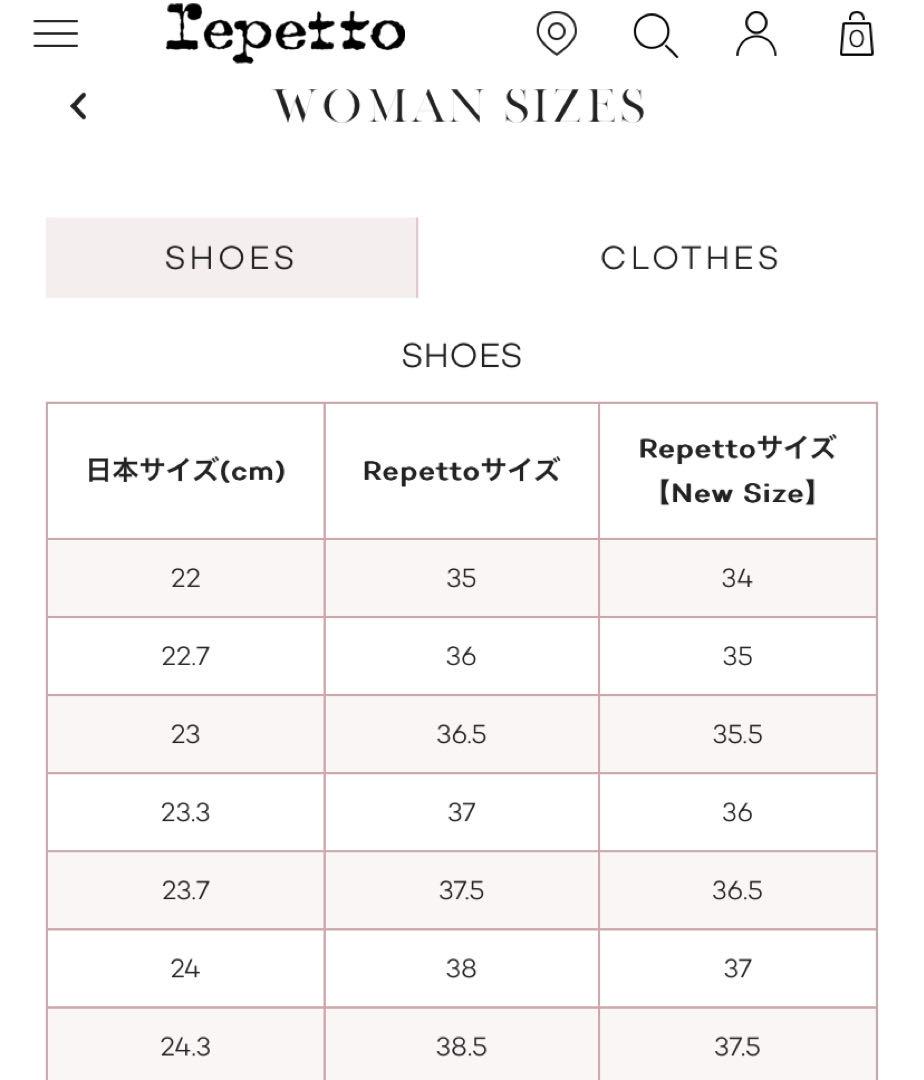924x1080 pixels.
Task: Open the search magnifier icon
Action: [x=655, y=34]
